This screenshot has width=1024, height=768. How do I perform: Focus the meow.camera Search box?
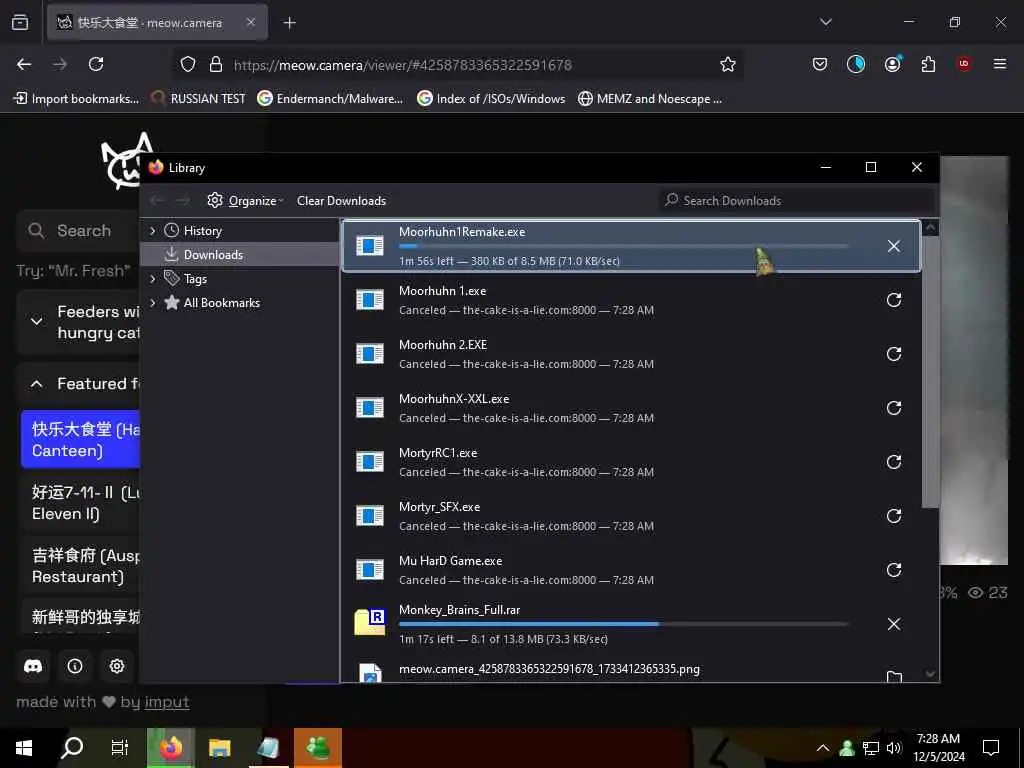tap(78, 231)
